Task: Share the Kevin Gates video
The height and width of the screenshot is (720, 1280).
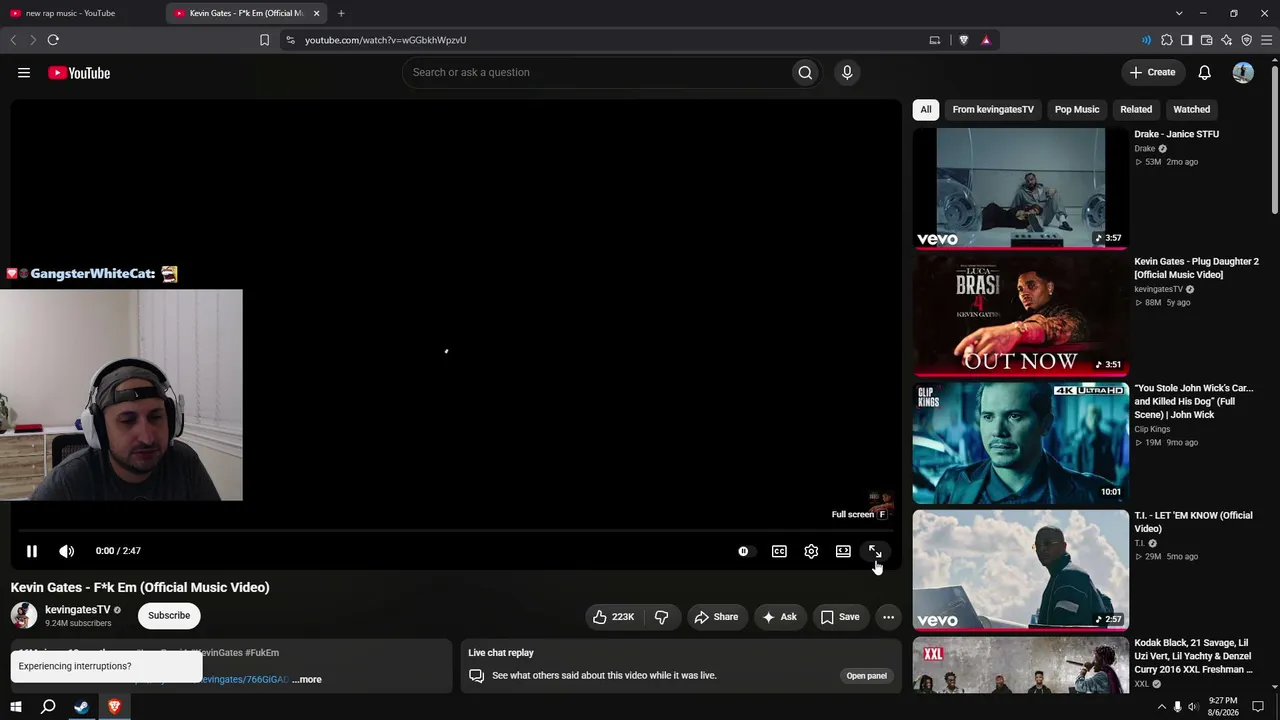Action: click(716, 617)
